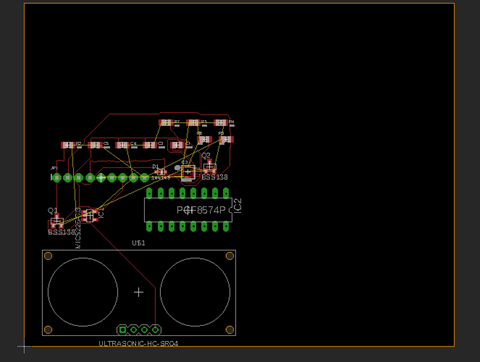Select the D1 diode footprint
Image resolution: width=480 pixels, height=362 pixels.
pyautogui.click(x=161, y=172)
